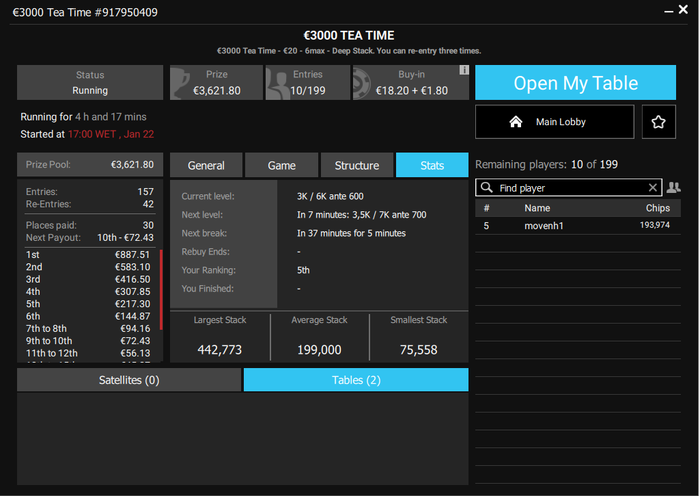The width and height of the screenshot is (700, 496).
Task: Show the Satellites (0) tab
Action: (129, 380)
